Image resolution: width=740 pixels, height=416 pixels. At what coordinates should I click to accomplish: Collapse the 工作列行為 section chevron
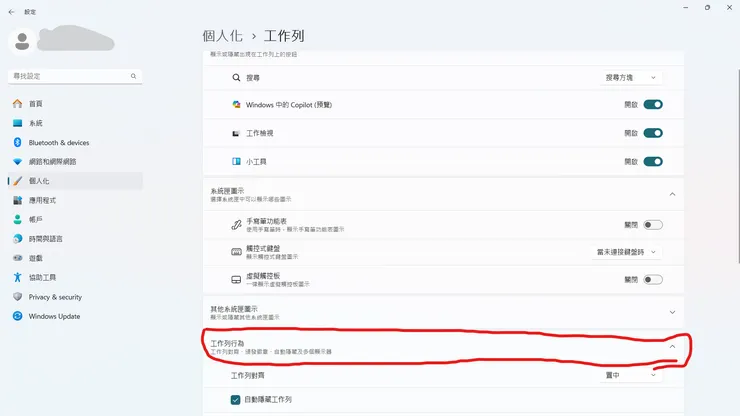pos(673,347)
